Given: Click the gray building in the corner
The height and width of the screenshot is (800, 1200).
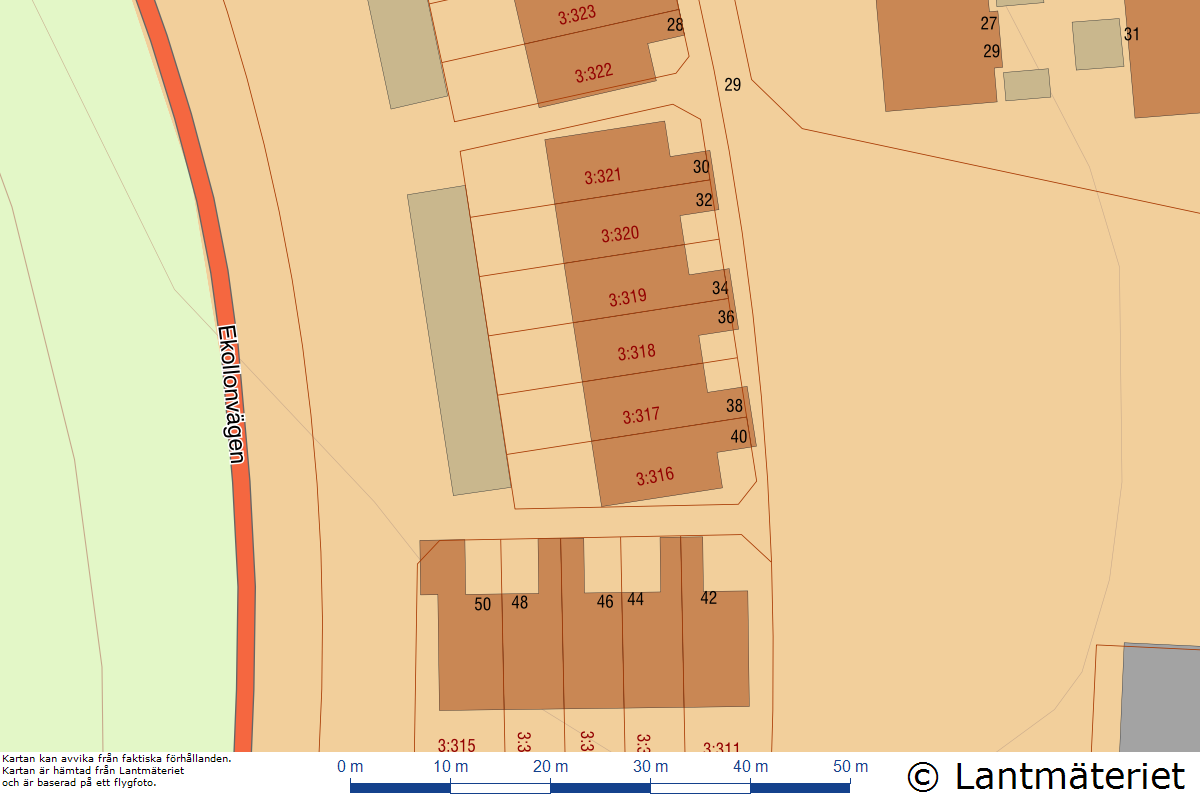Looking at the screenshot, I should [x=1161, y=697].
